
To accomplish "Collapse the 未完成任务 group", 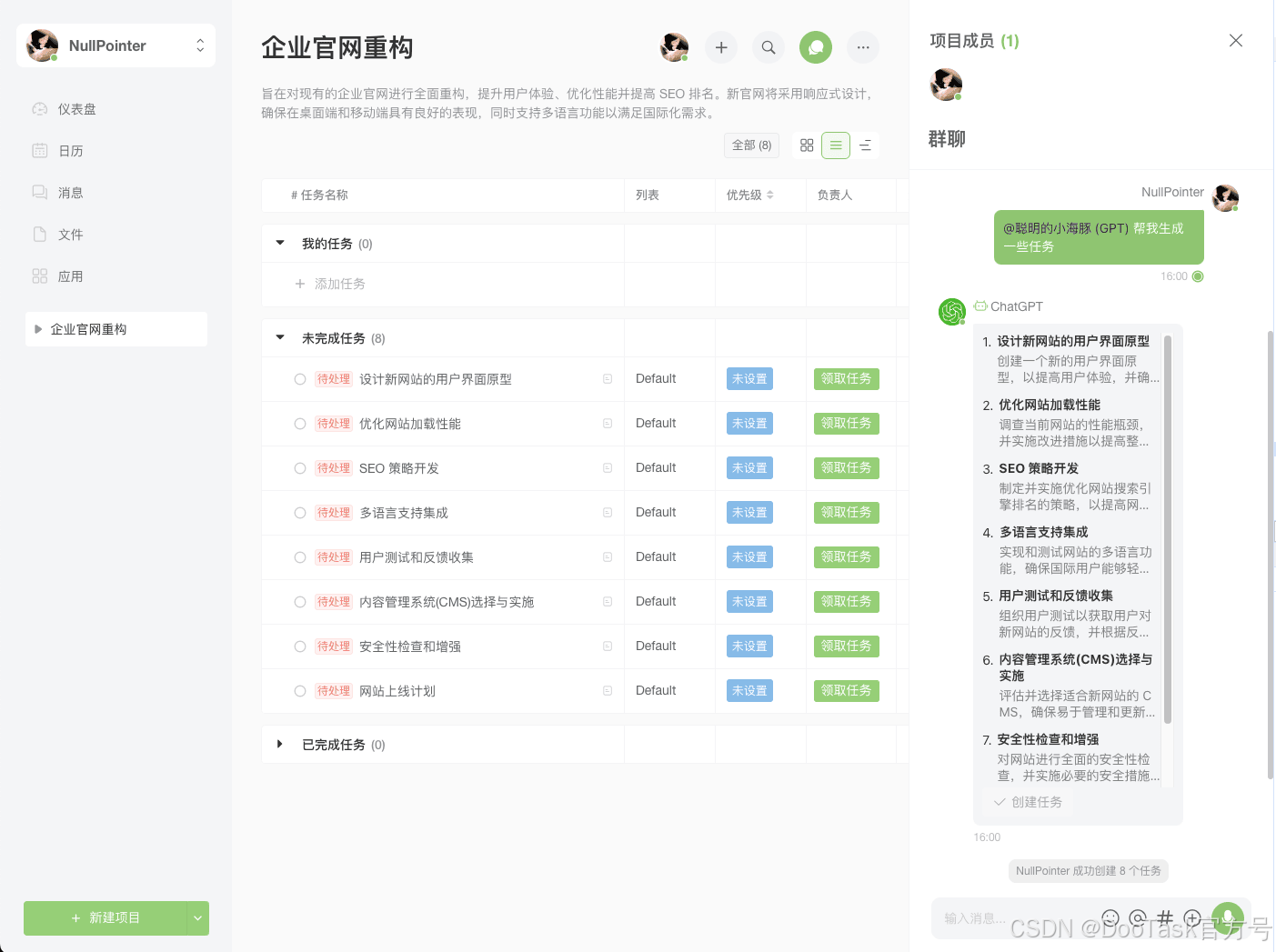I will click(x=280, y=338).
